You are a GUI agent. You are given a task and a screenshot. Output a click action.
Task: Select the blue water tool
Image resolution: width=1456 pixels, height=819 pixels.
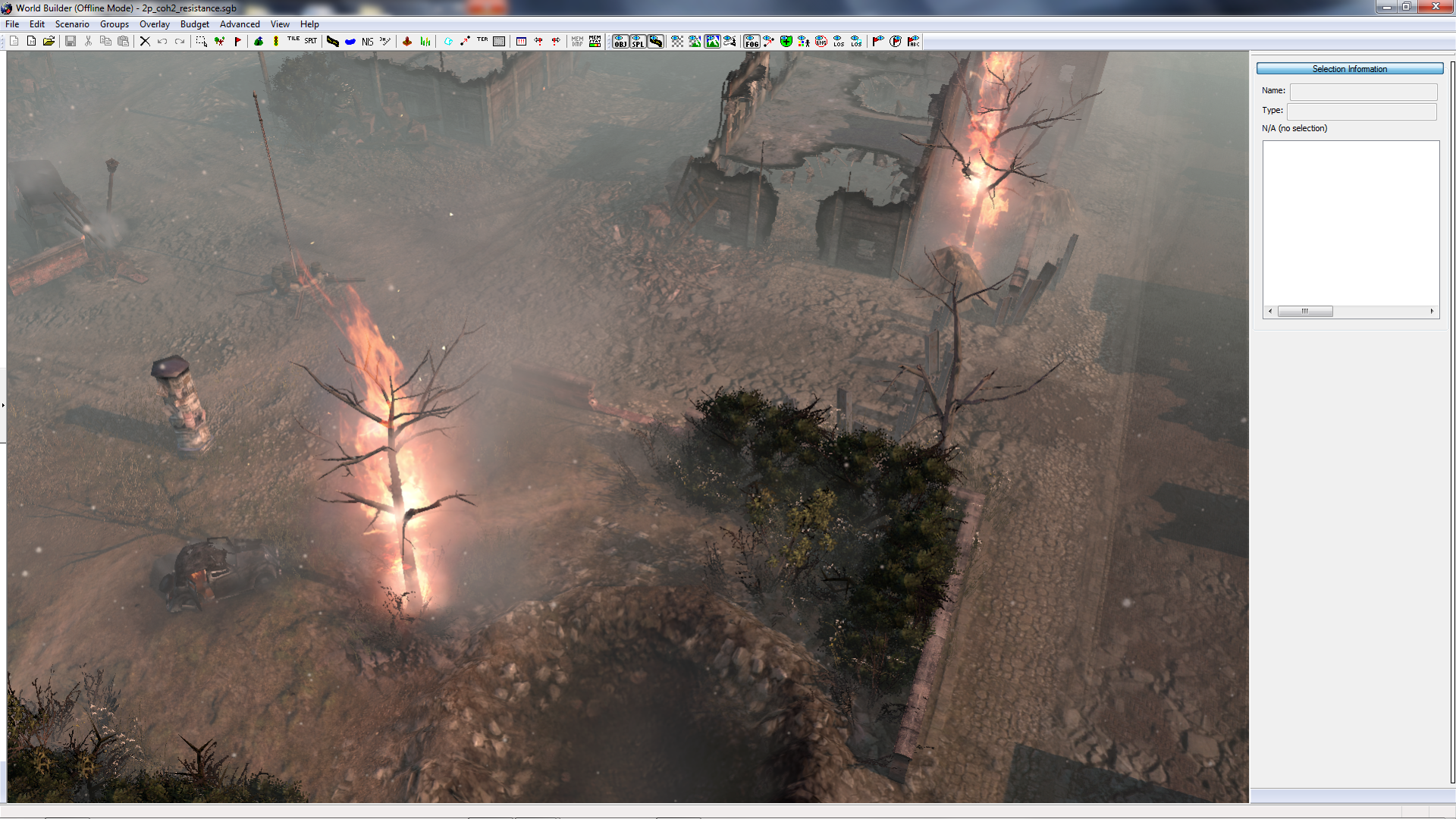(350, 41)
